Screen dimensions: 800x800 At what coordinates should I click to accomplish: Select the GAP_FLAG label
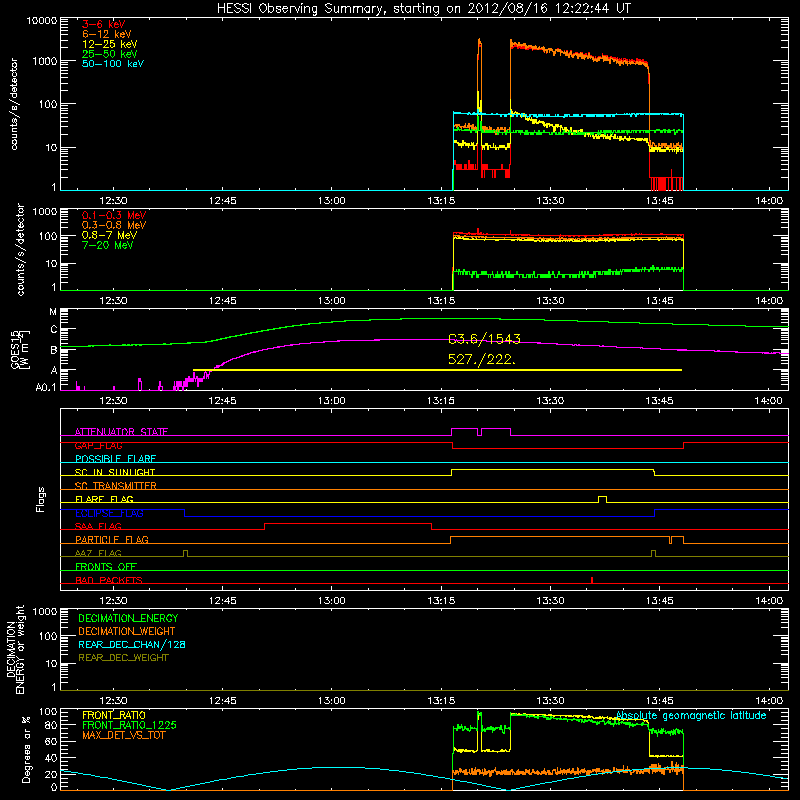(x=99, y=445)
